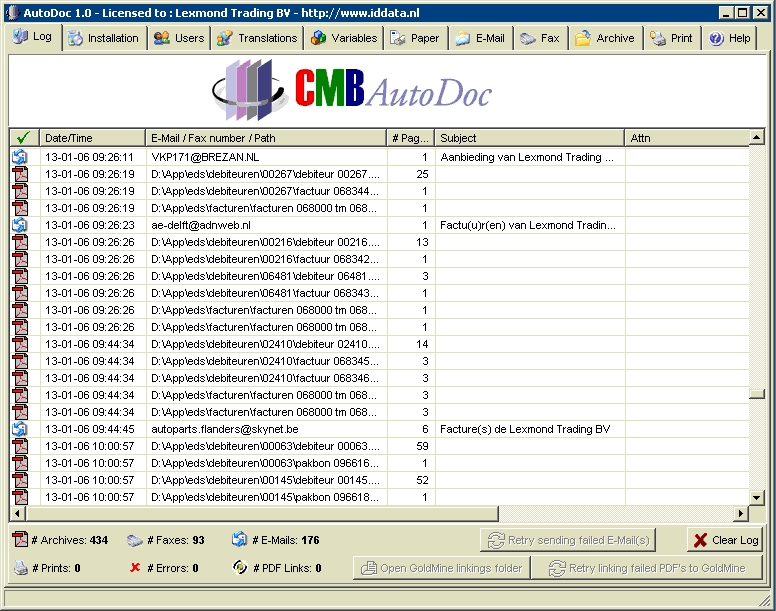Viewport: 776px width, 611px height.
Task: Click the horizontal scroll left arrow
Action: [17, 514]
